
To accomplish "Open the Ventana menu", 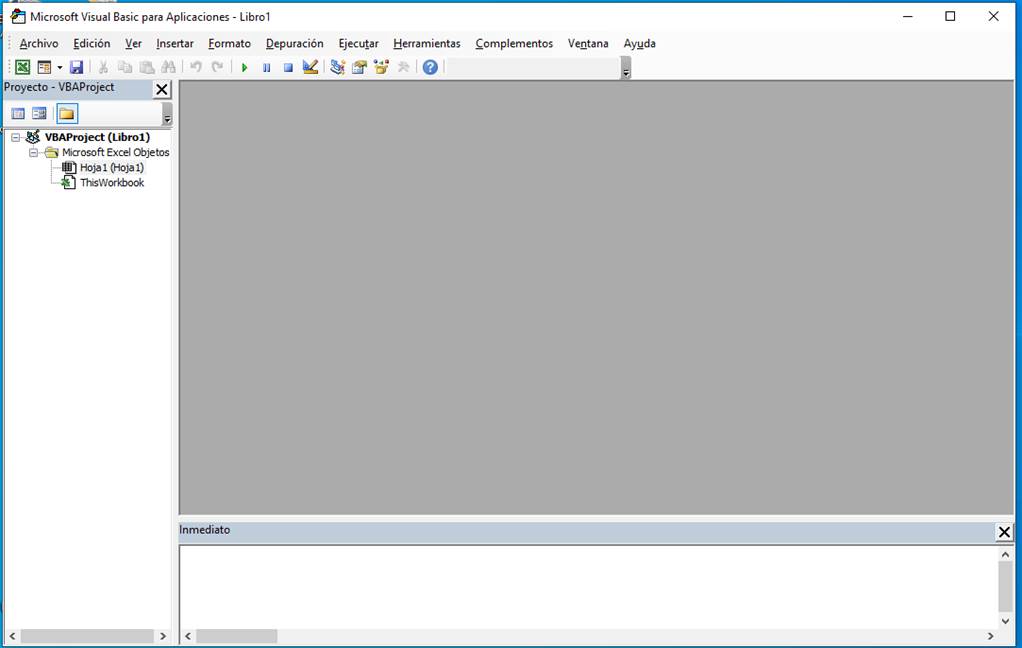I will click(588, 44).
